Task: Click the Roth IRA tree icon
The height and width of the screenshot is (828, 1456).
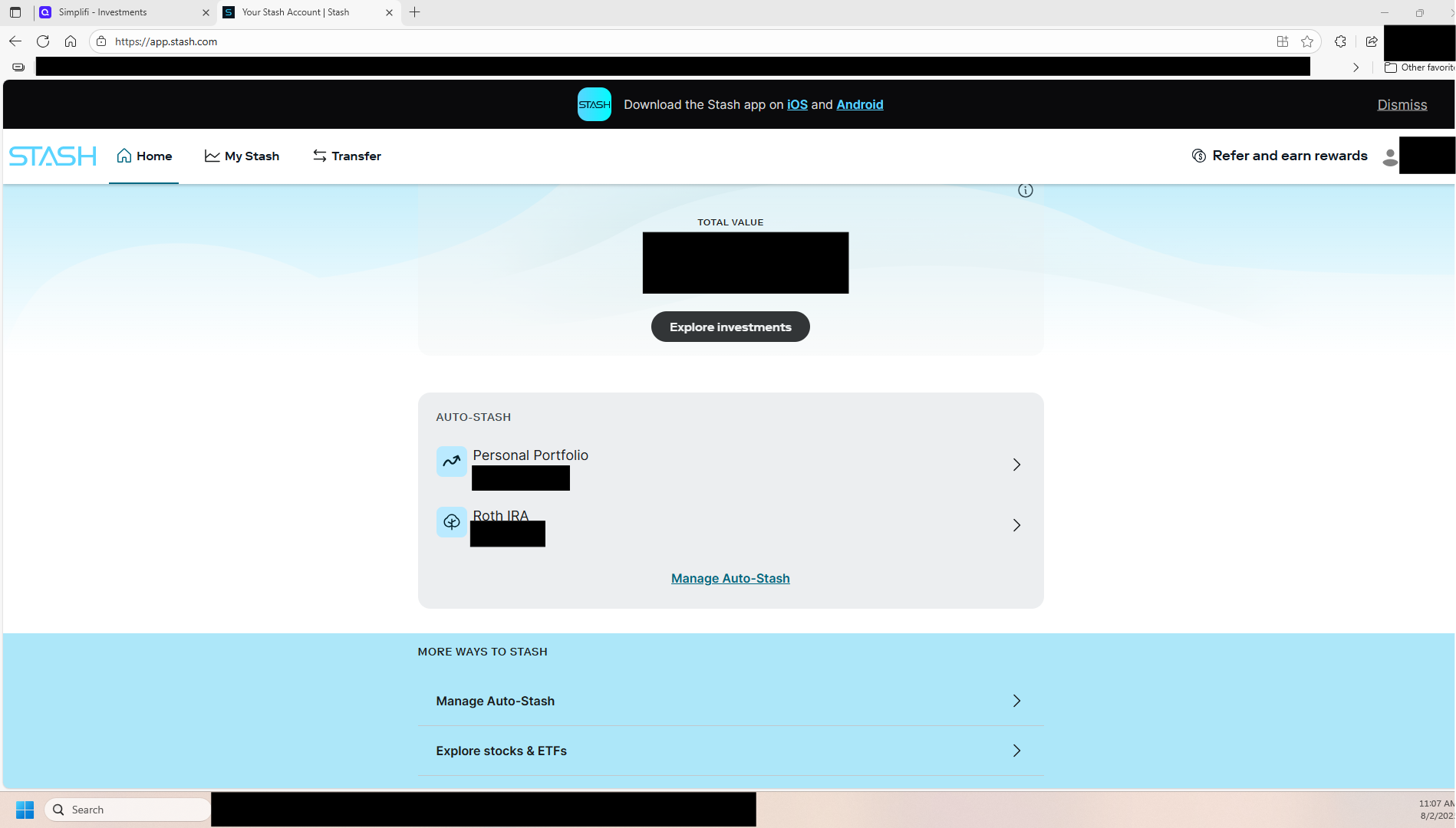Action: point(451,522)
